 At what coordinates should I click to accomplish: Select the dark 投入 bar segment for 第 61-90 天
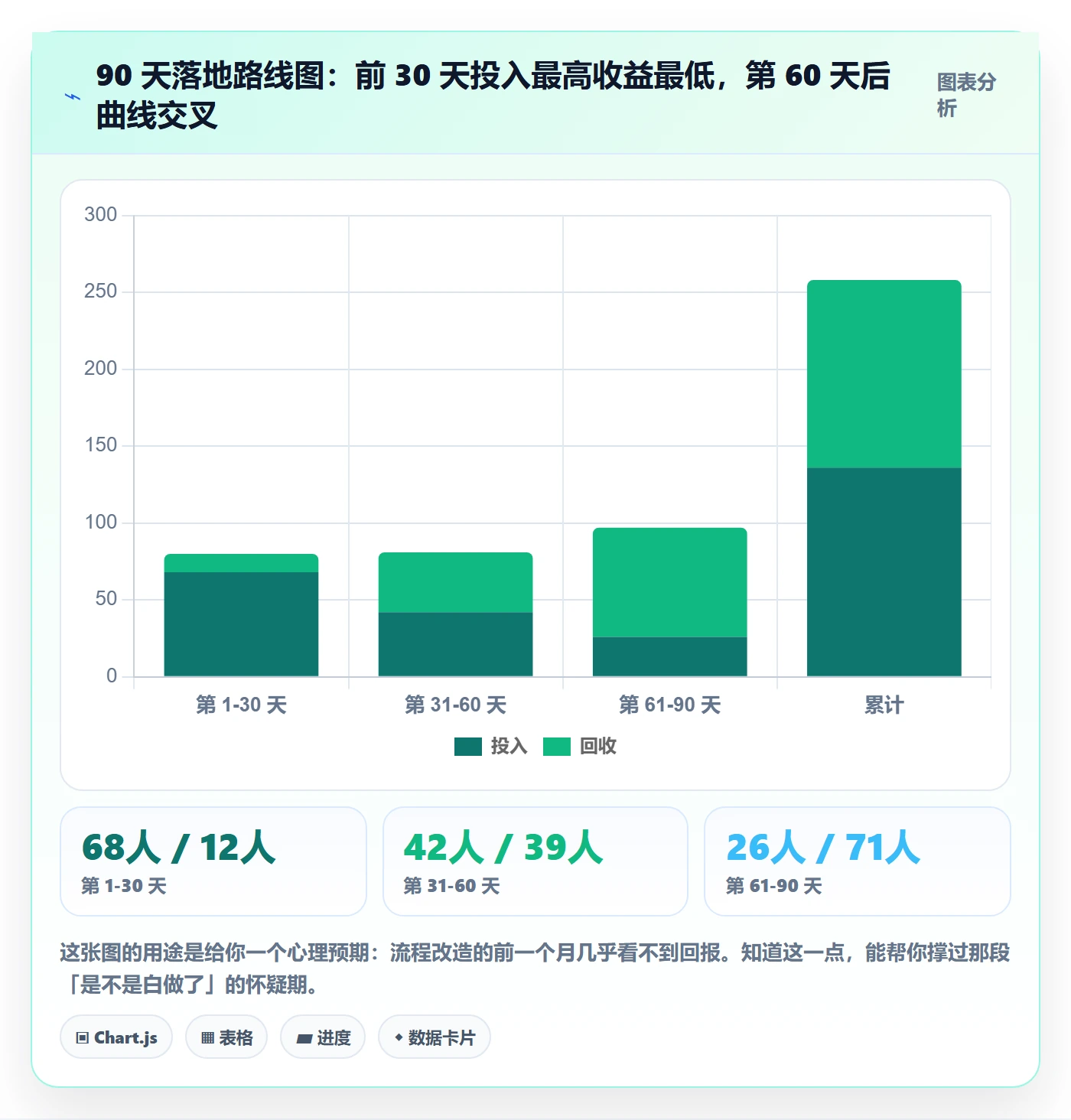(x=669, y=656)
